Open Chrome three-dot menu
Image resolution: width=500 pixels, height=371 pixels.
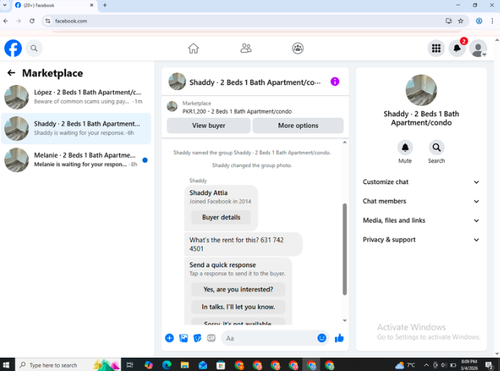click(x=492, y=21)
